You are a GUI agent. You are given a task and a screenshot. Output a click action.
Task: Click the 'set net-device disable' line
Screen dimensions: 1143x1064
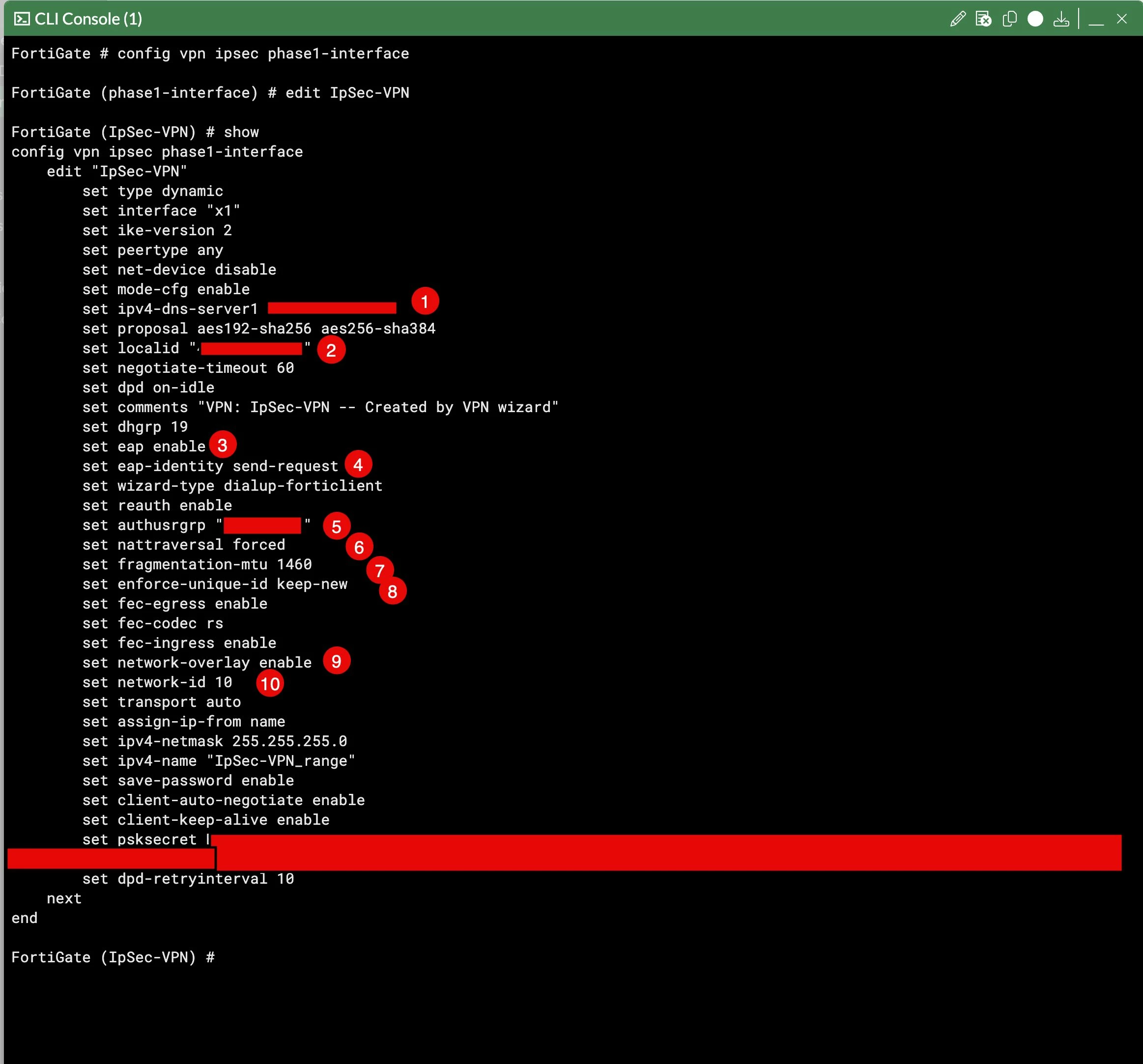click(179, 270)
